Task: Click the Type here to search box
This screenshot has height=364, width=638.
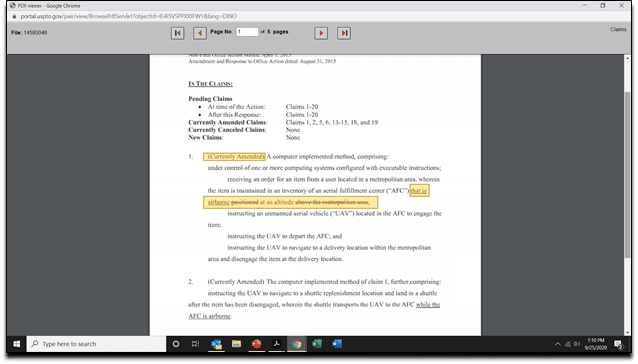Action: 96,344
